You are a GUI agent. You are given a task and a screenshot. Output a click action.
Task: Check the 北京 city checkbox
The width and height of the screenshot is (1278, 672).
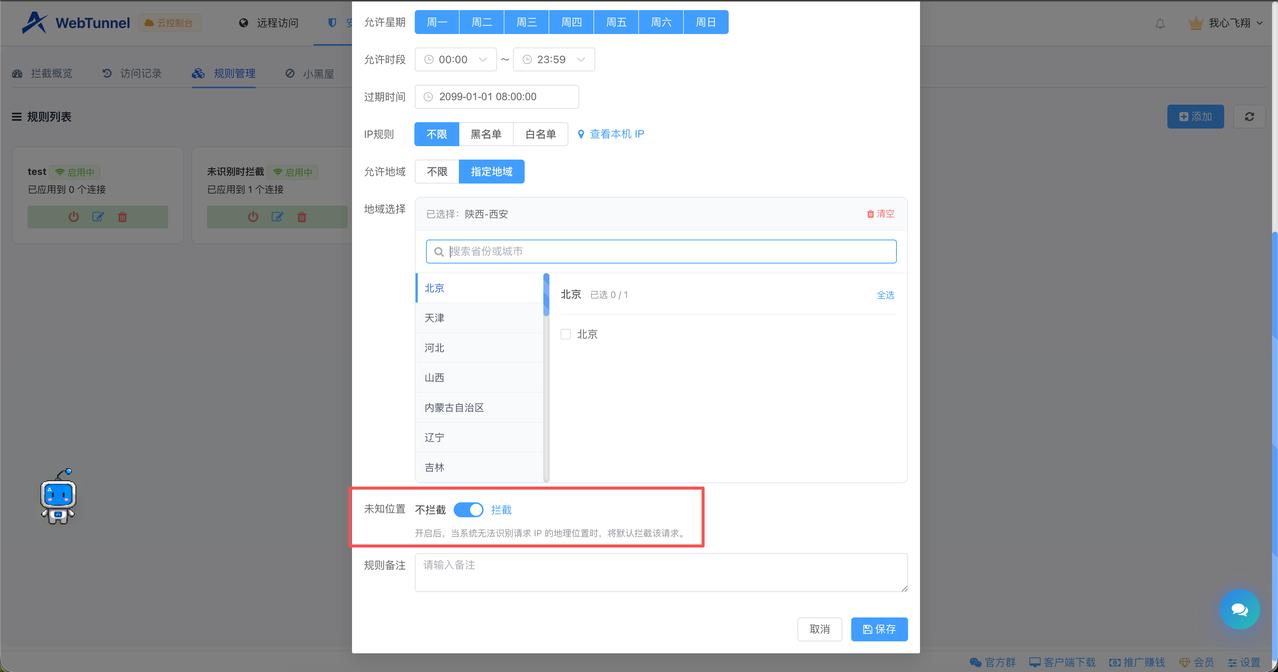coord(565,334)
